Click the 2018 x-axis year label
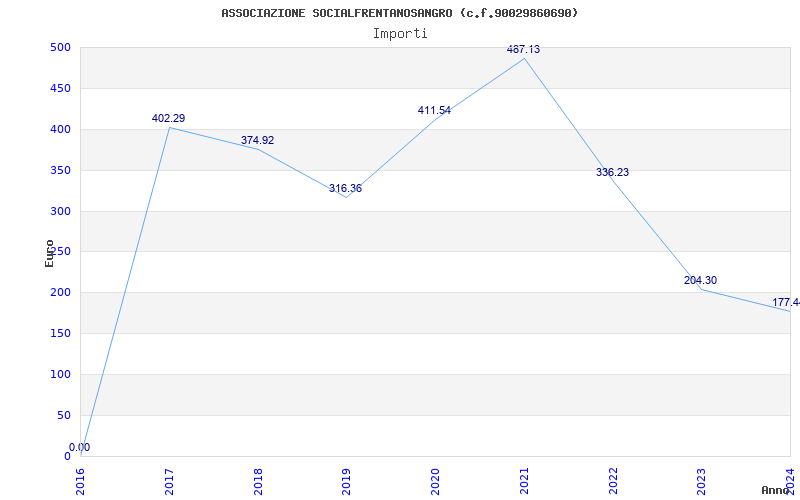The width and height of the screenshot is (800, 500). [258, 481]
